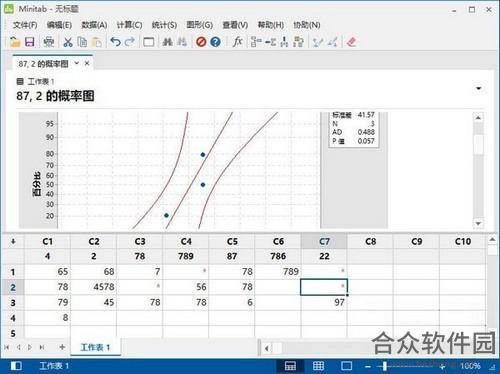This screenshot has height=374, width=500.
Task: Click the Cut scissors icon
Action: tap(68, 42)
